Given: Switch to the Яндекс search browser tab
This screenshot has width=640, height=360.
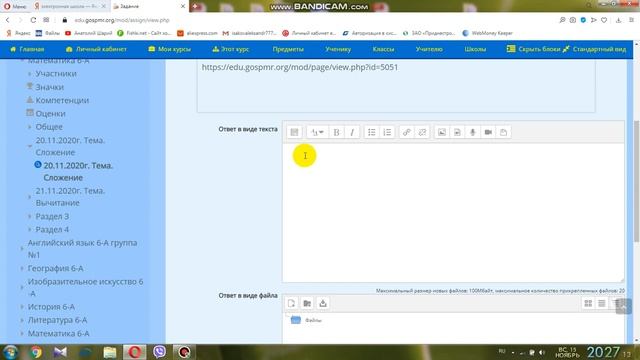Looking at the screenshot, I should (x=69, y=7).
